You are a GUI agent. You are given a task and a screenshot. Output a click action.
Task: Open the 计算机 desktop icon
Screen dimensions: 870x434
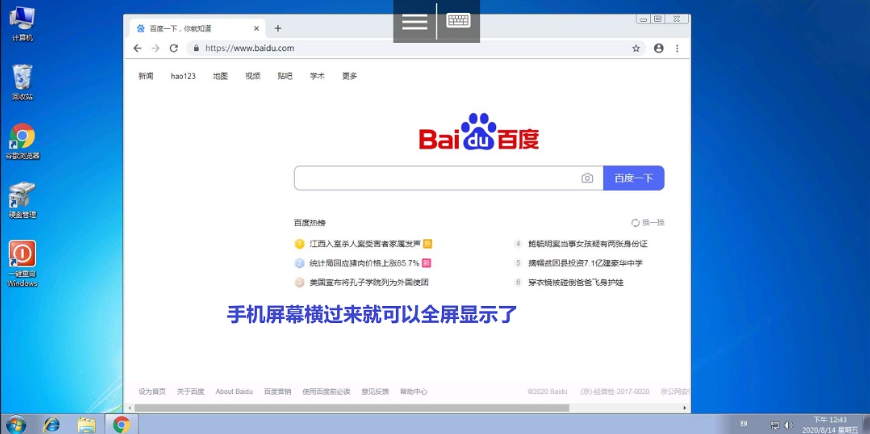(22, 23)
